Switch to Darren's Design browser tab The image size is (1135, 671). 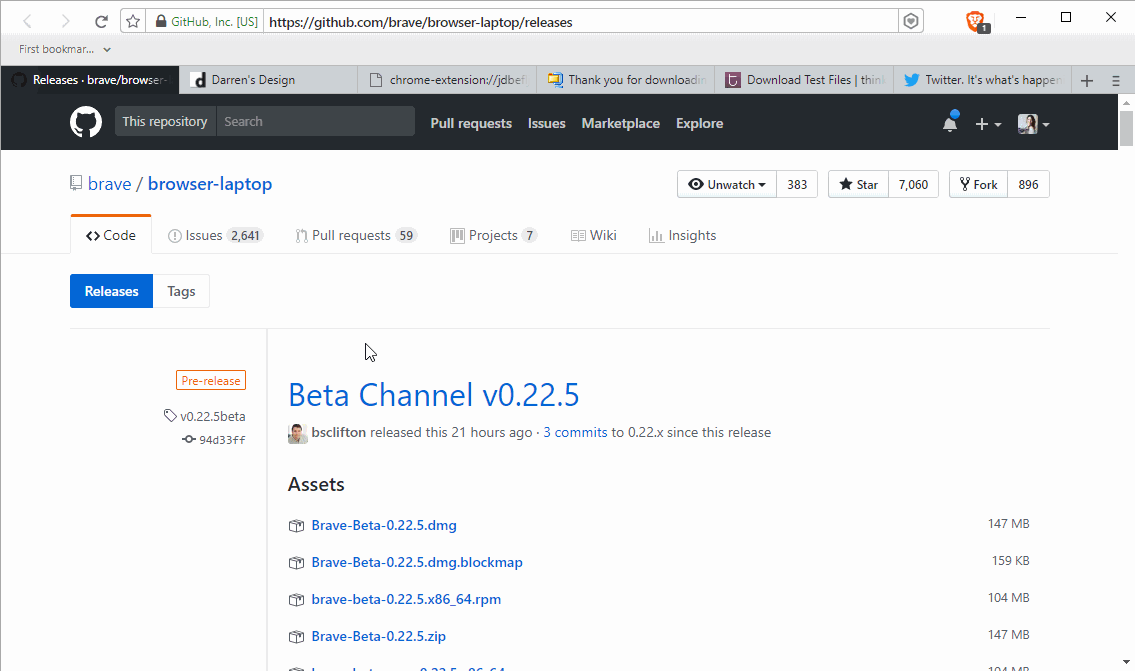[x=269, y=80]
